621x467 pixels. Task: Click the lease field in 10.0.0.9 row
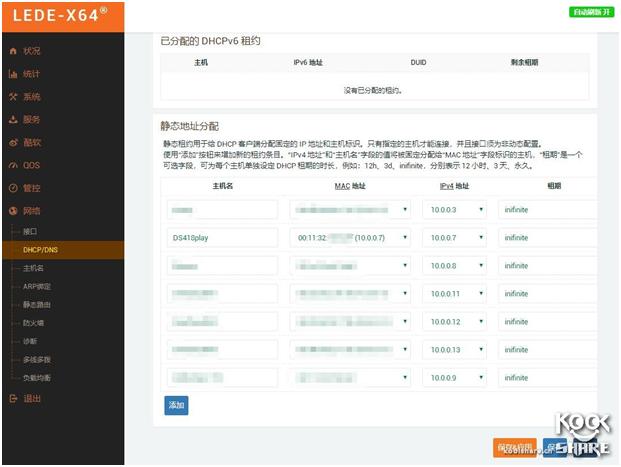point(548,377)
